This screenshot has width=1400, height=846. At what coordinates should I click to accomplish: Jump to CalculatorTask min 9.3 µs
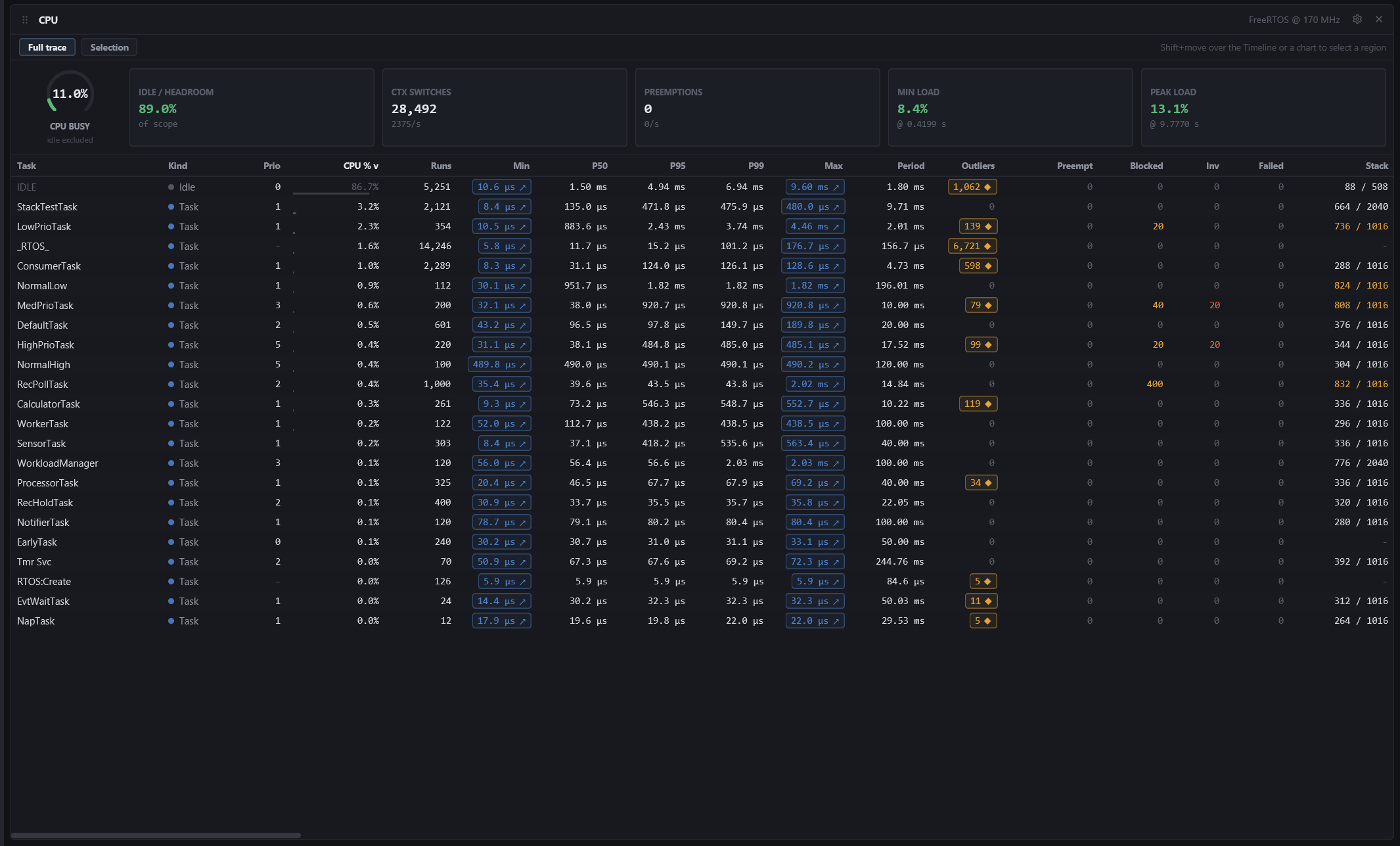click(505, 404)
